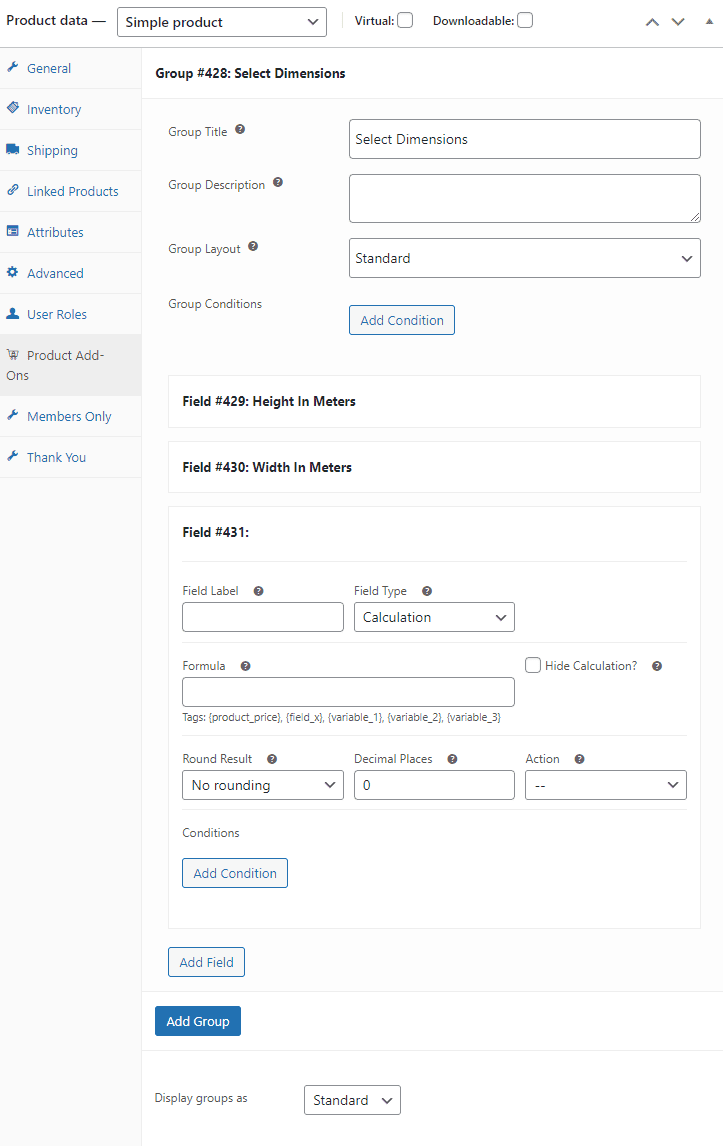Open the Round Result dropdown
723x1146 pixels.
262,785
